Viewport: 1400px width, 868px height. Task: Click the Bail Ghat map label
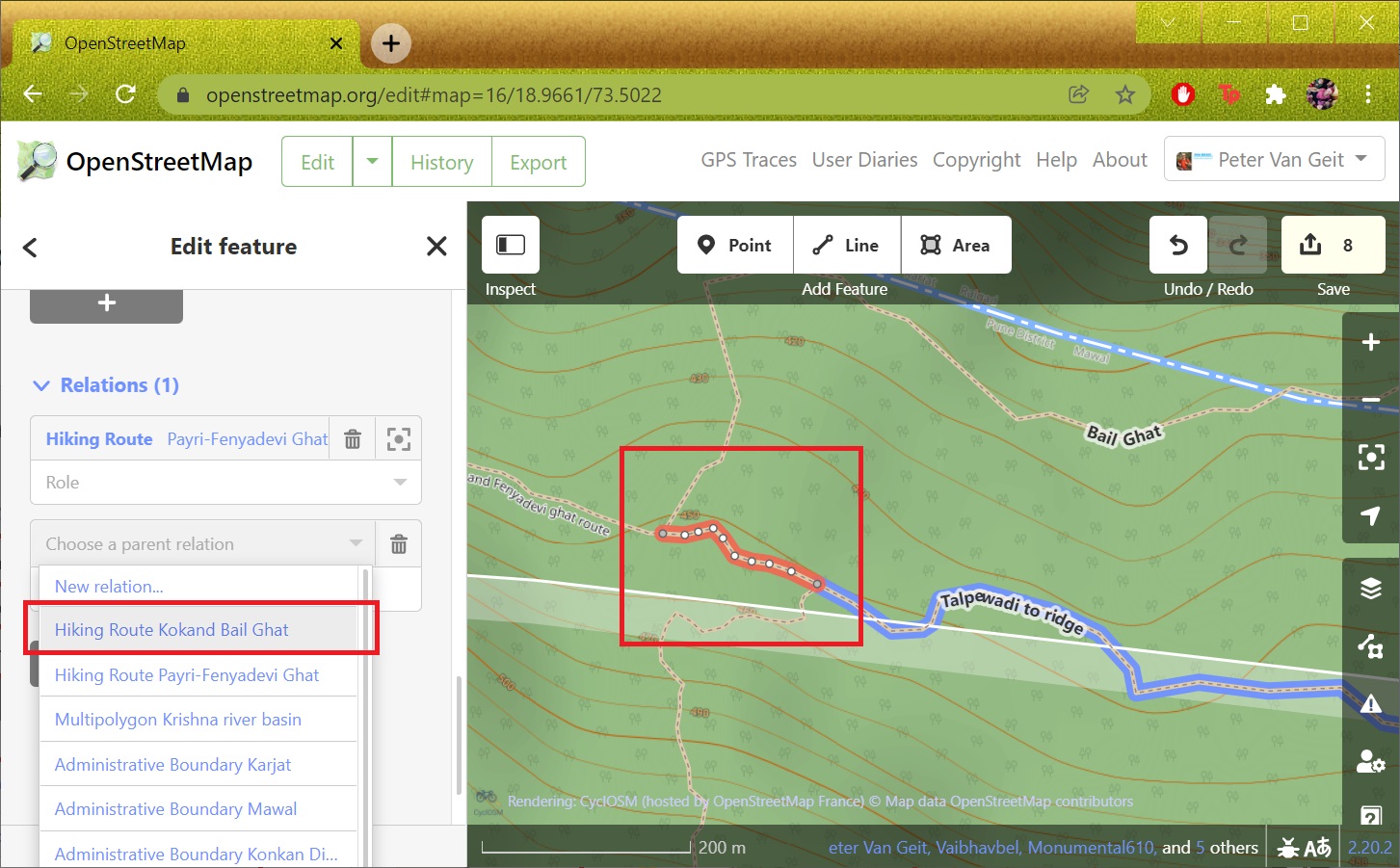click(x=1123, y=434)
